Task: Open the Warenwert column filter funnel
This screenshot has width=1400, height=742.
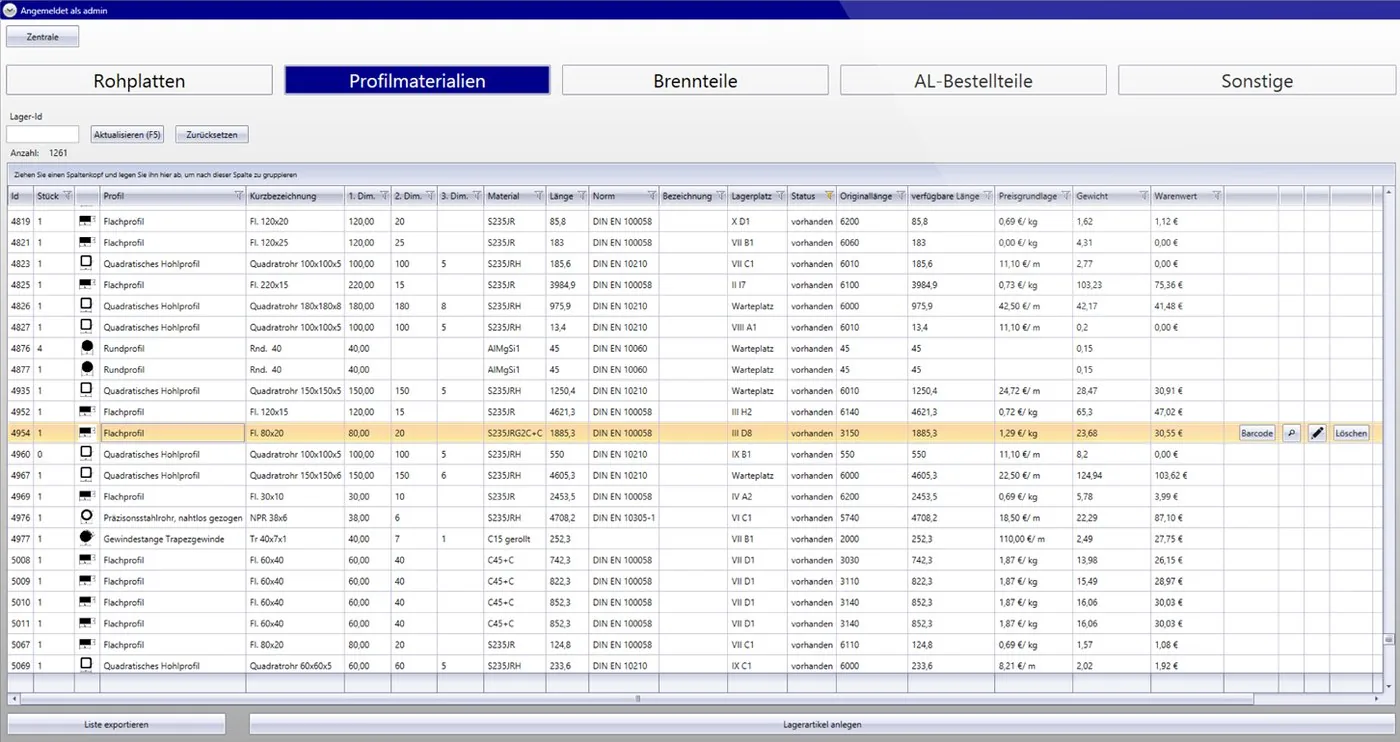Action: click(x=1215, y=196)
